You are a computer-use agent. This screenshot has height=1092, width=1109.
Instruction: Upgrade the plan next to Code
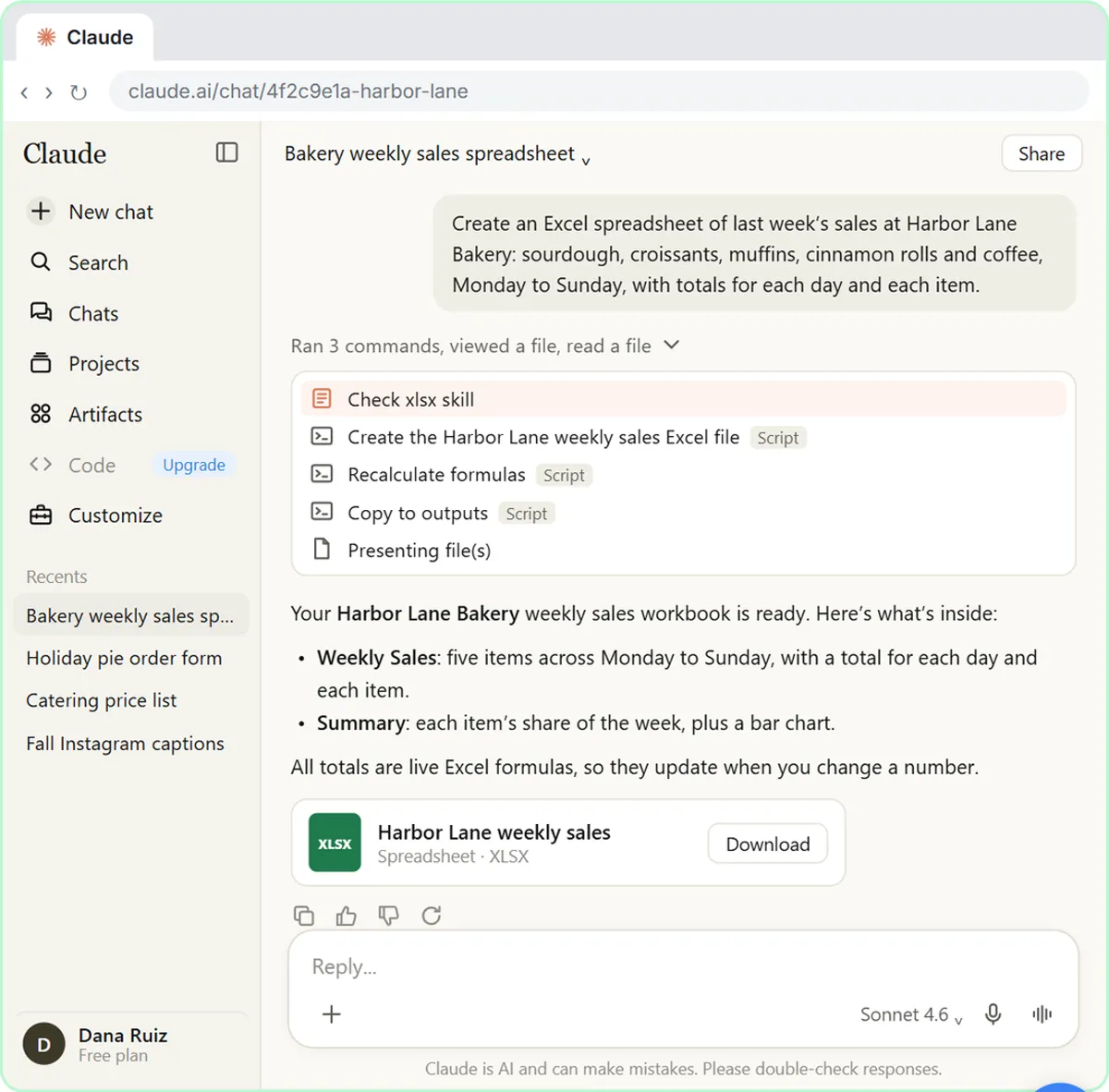coord(194,465)
